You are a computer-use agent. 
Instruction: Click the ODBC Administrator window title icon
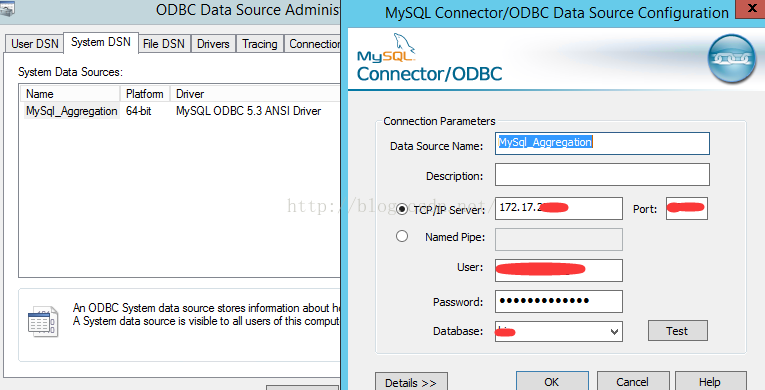[x=7, y=9]
